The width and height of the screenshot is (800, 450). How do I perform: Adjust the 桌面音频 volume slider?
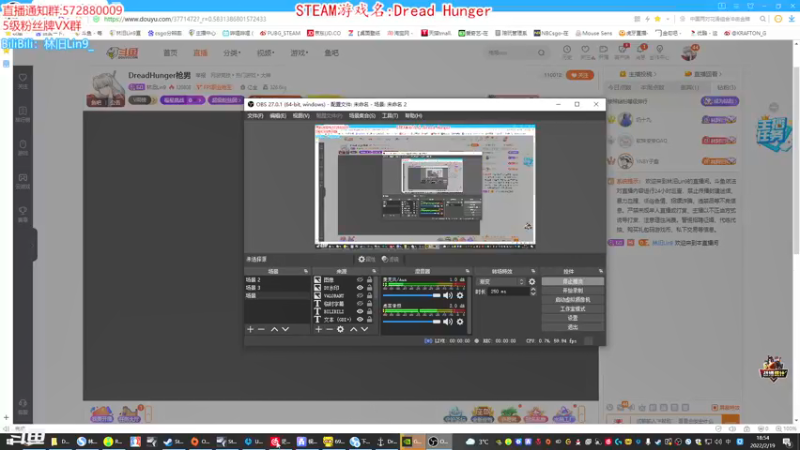[412, 322]
